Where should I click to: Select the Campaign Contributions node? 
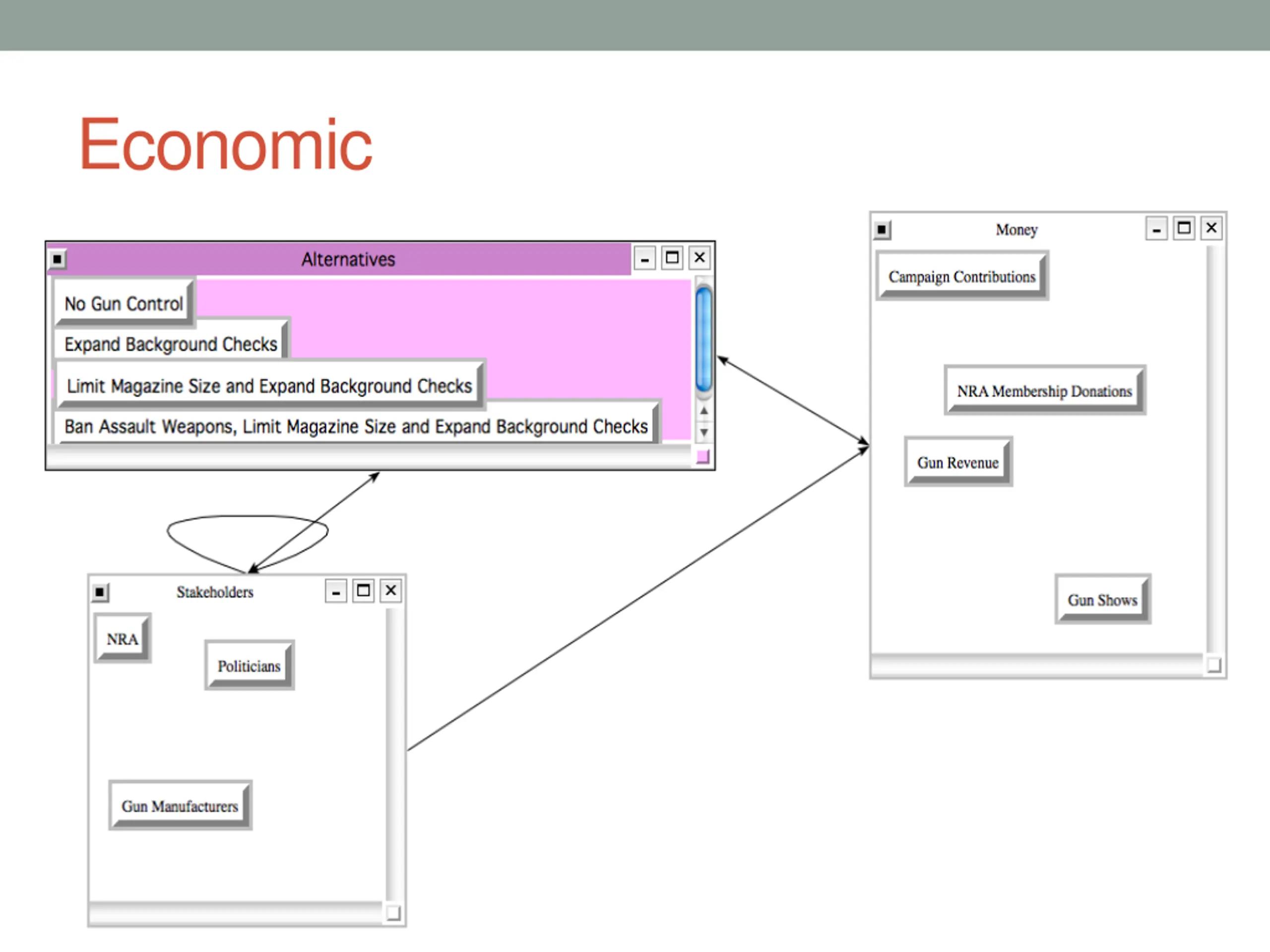click(962, 277)
